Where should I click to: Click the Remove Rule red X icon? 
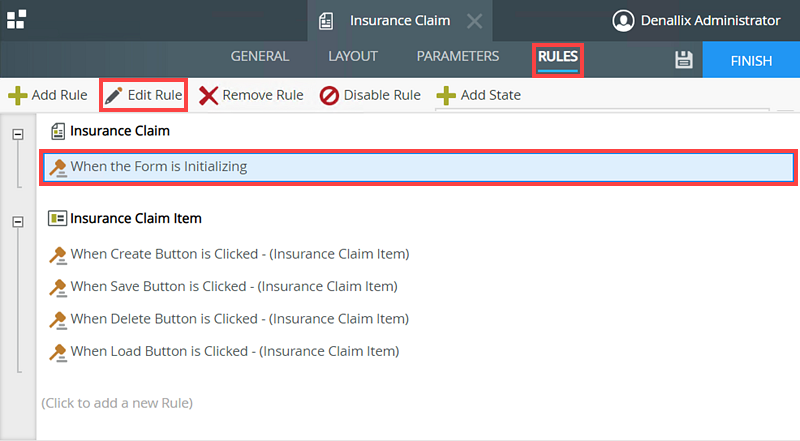[208, 96]
